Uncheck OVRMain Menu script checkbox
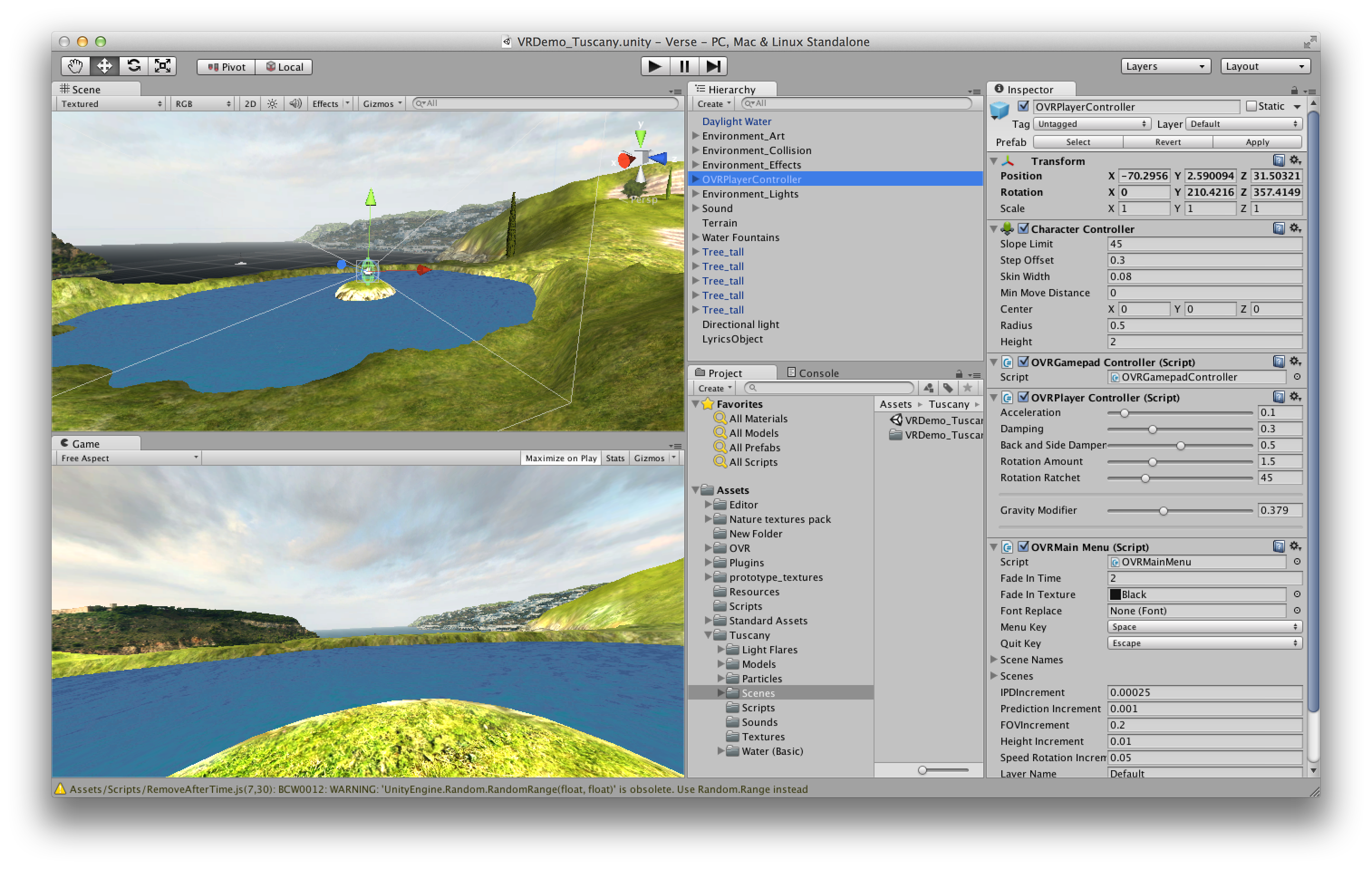1372x869 pixels. 1023,546
